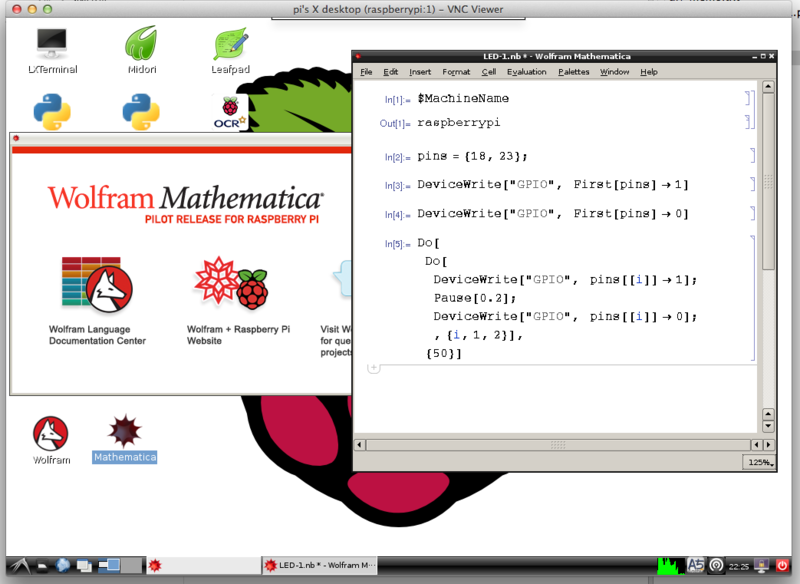Select the cell bracket of Out[1] raspberrypi
The height and width of the screenshot is (584, 800).
(x=749, y=122)
